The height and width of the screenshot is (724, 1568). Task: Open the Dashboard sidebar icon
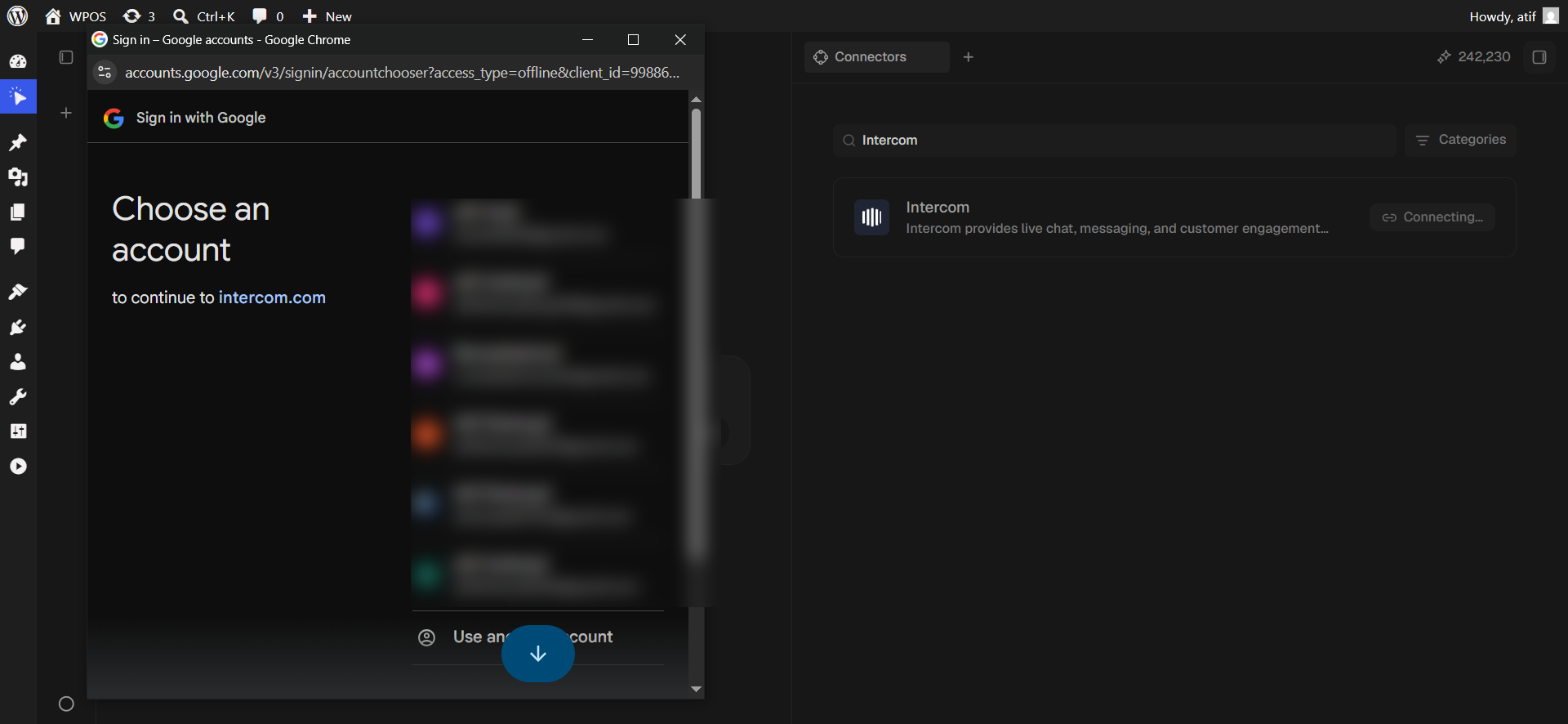pos(18,61)
